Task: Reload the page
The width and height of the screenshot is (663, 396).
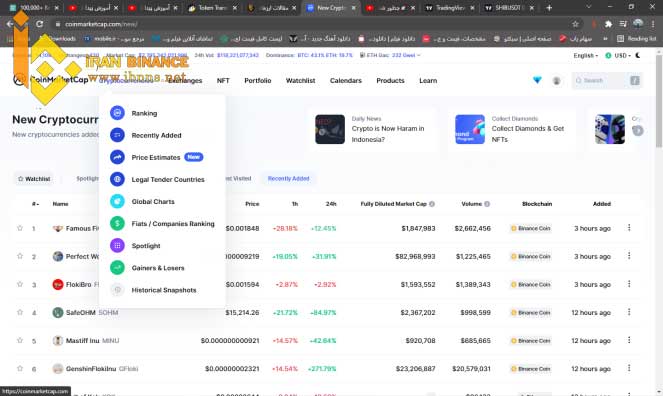Action: [39, 24]
